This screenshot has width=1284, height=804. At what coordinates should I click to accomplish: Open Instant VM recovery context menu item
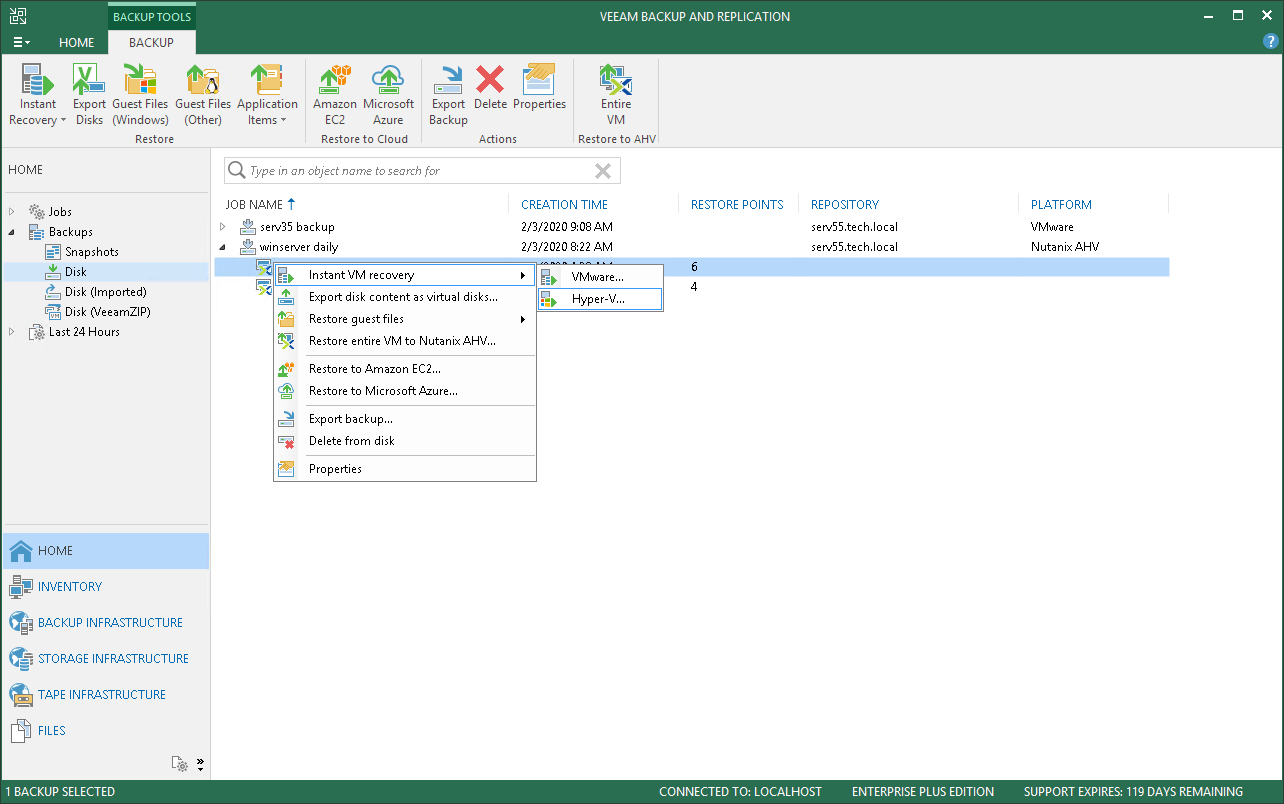(405, 275)
